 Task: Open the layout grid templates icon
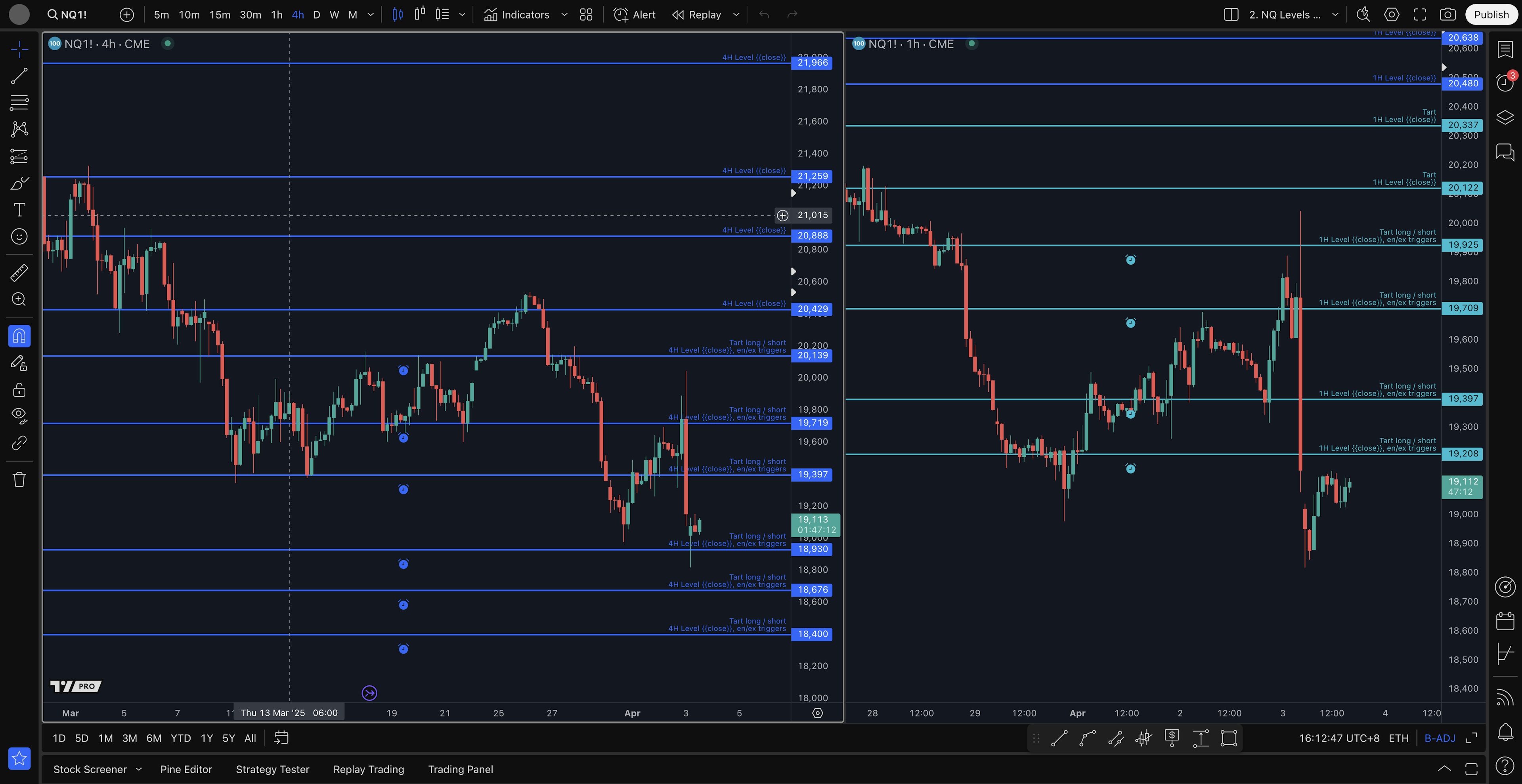(x=586, y=15)
